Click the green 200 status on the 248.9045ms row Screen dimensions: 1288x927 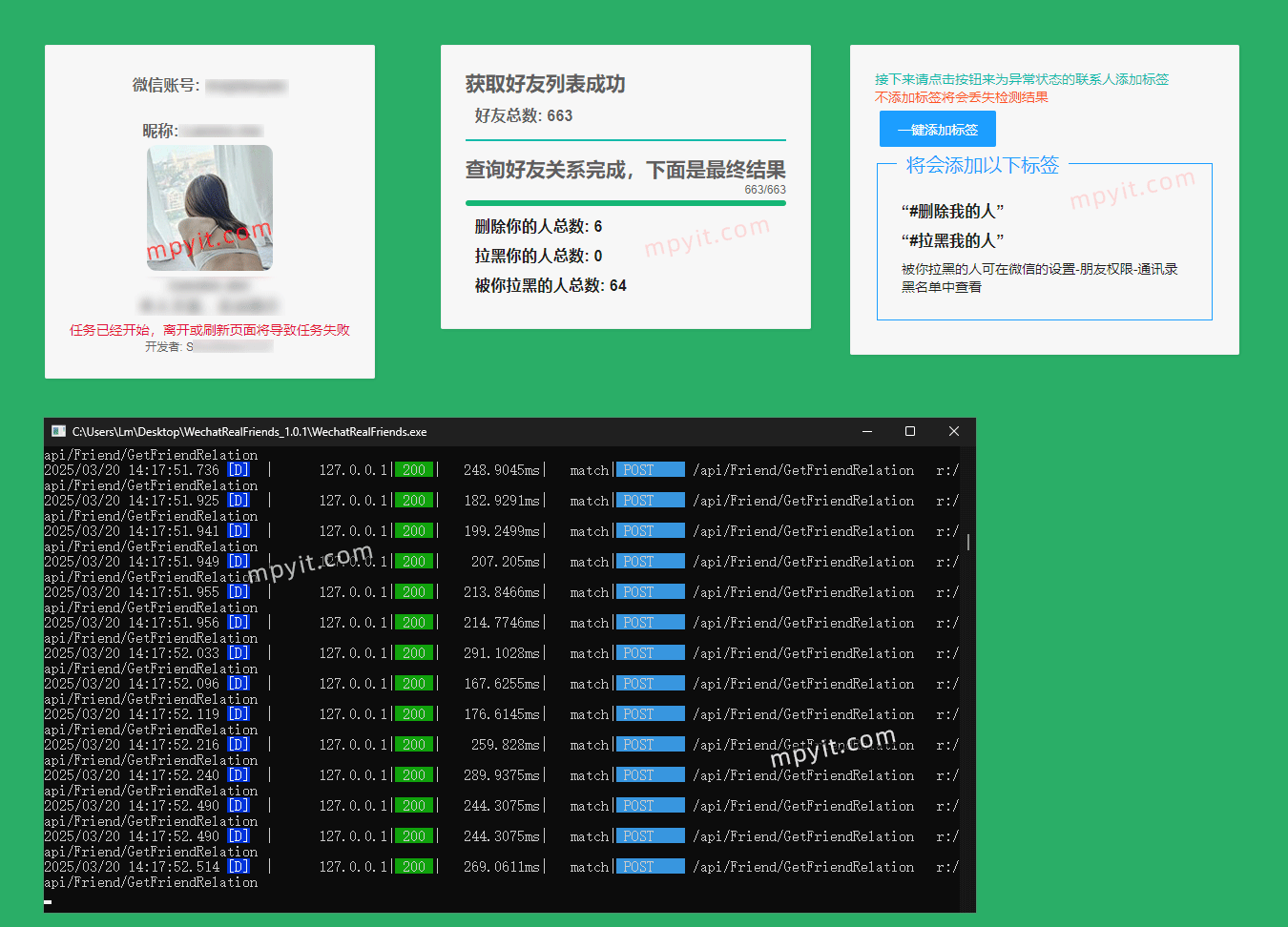click(x=414, y=470)
